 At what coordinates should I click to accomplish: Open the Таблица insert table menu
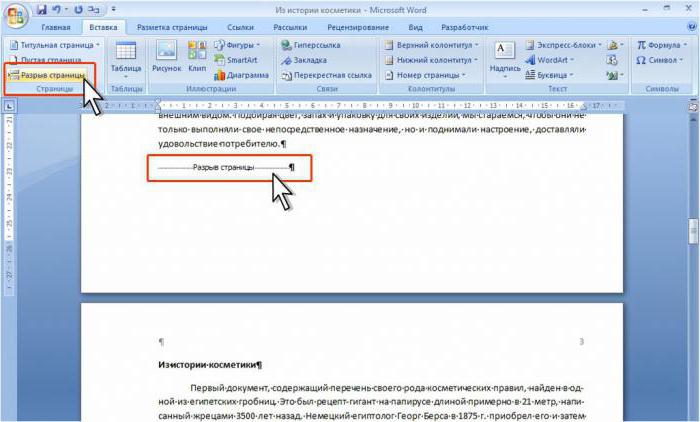click(x=126, y=59)
